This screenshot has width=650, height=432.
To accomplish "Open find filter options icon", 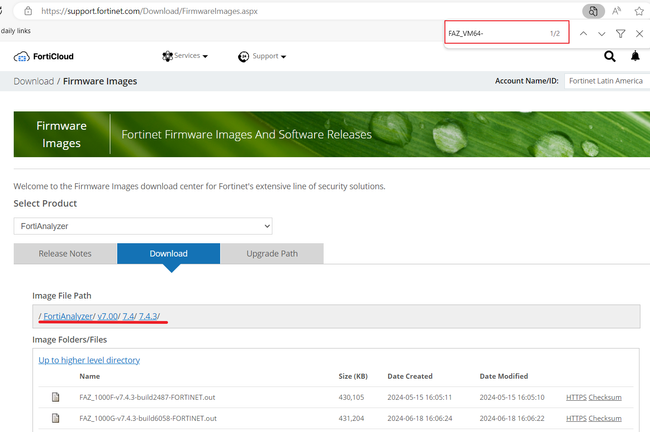I will pos(620,34).
